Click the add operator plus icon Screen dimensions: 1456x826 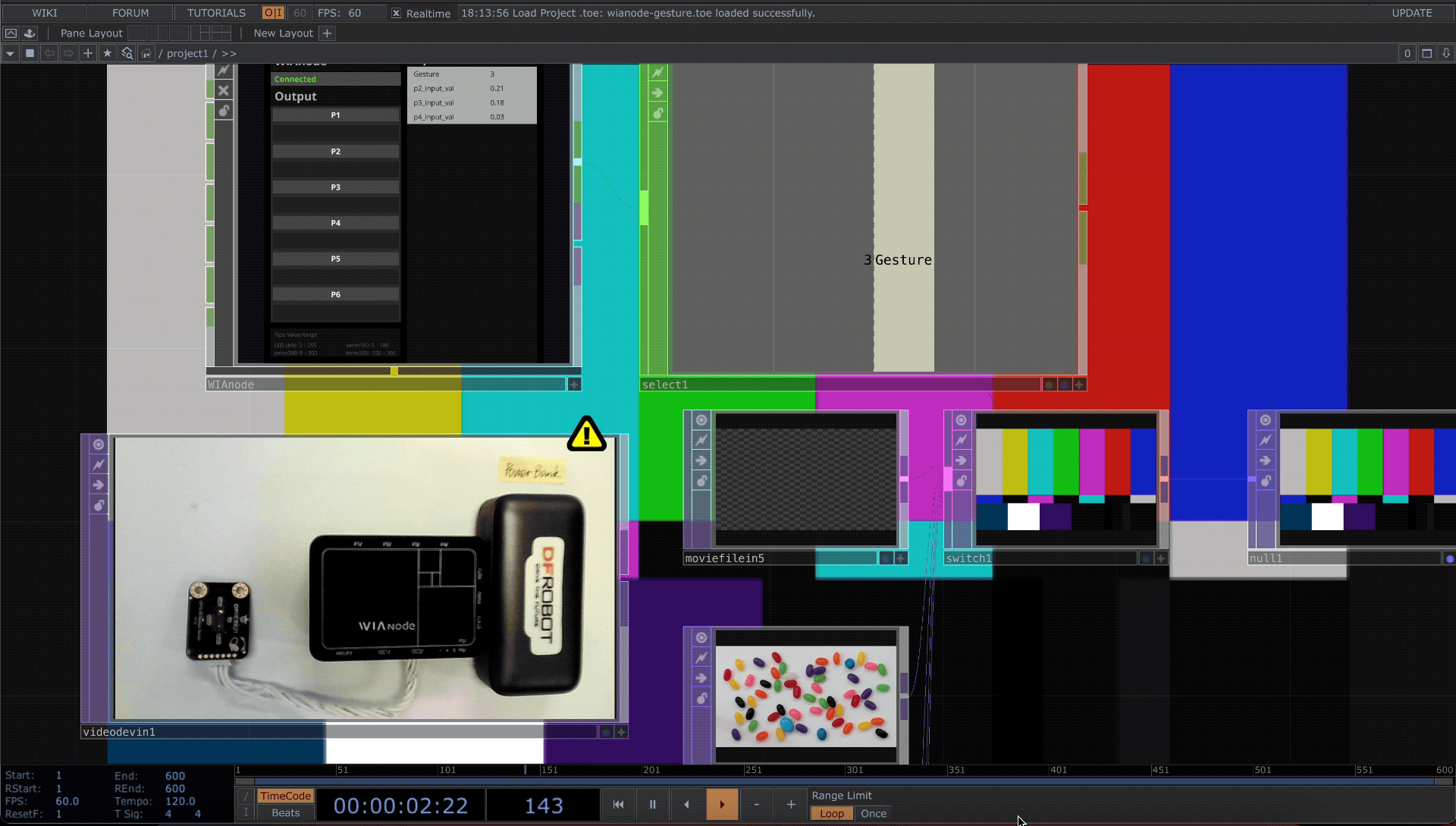[x=88, y=53]
